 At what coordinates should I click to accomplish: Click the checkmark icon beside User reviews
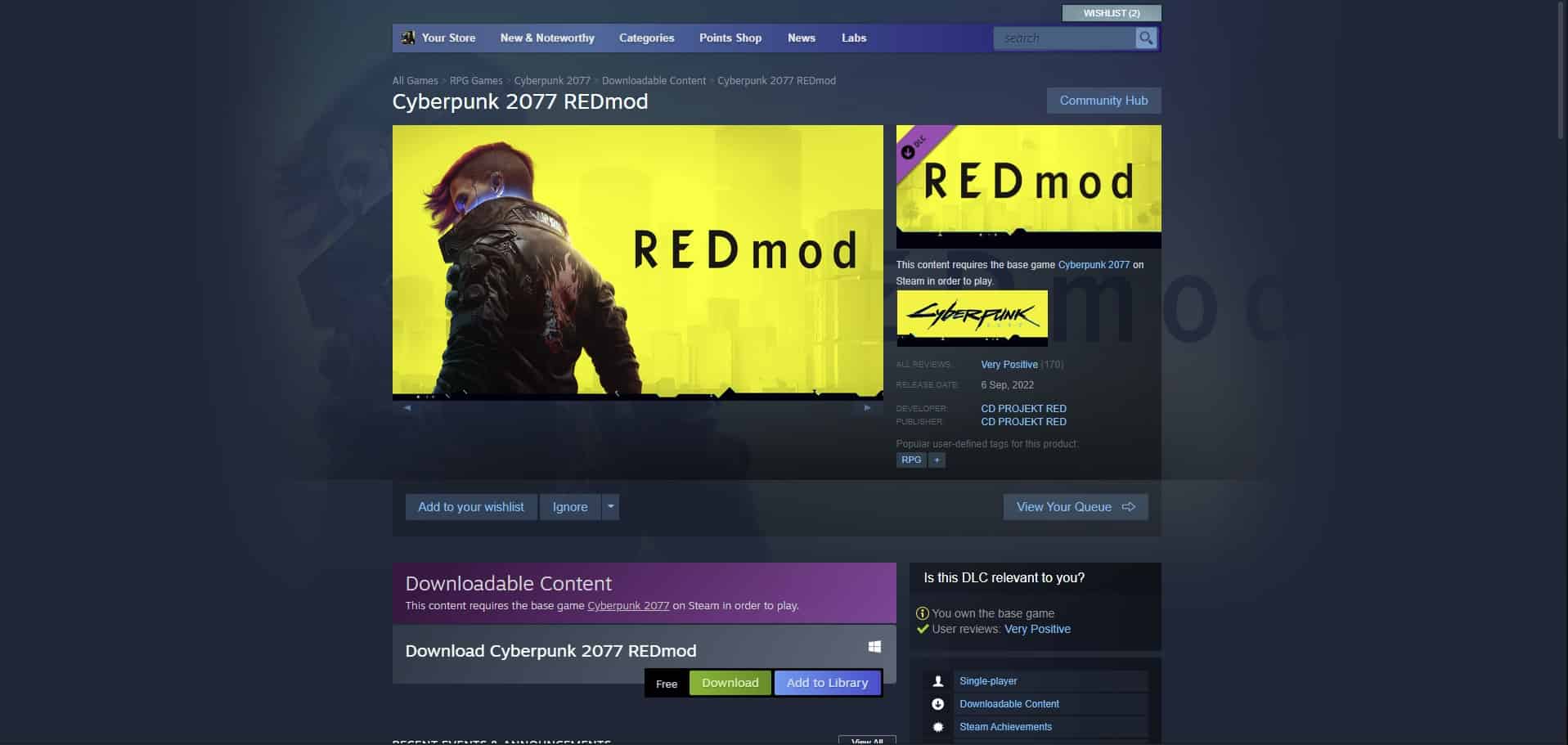[923, 629]
